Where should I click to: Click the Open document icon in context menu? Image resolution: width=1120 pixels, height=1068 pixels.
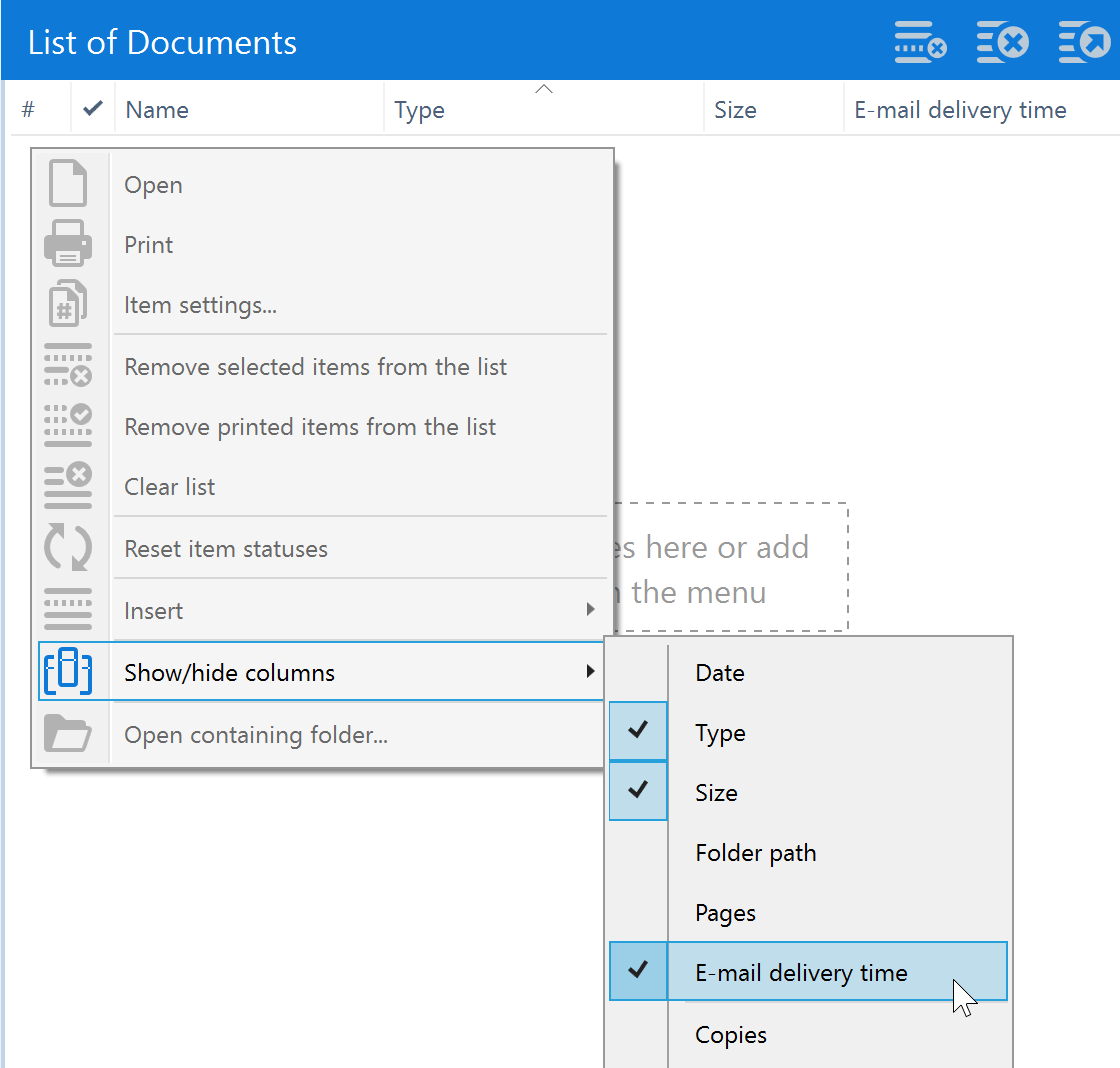point(68,184)
